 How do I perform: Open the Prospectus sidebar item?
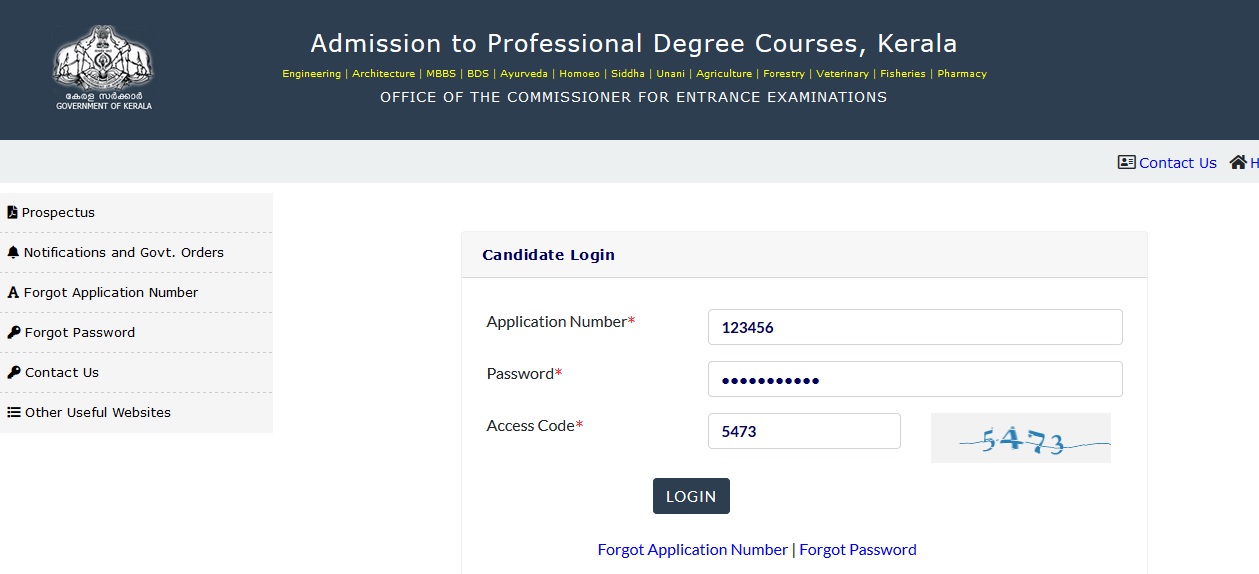(136, 213)
